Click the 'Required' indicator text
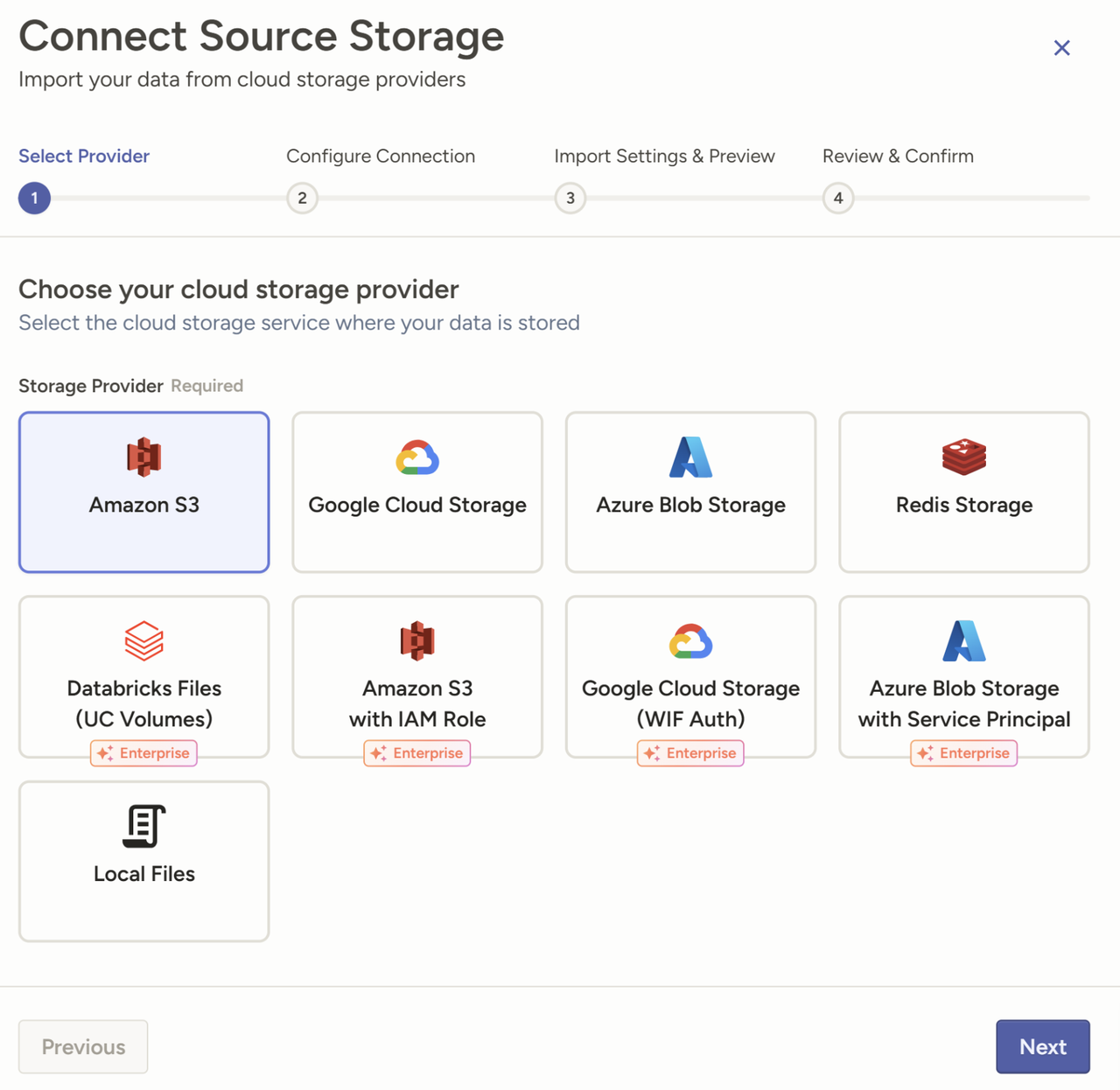Viewport: 1120px width, 1090px height. click(207, 386)
